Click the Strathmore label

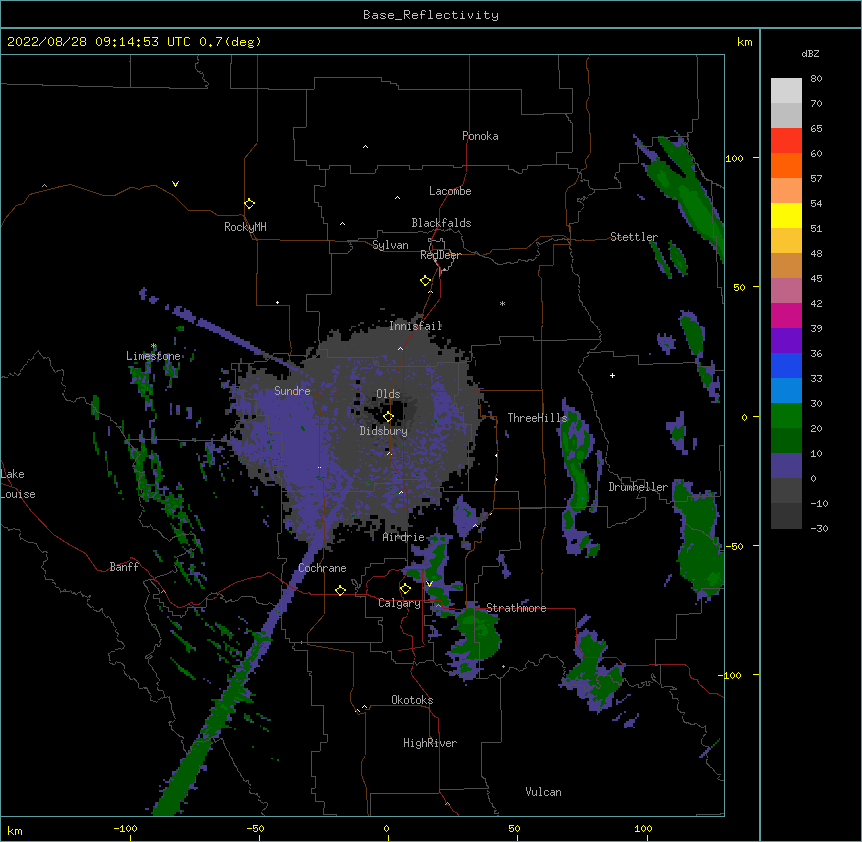pyautogui.click(x=516, y=608)
